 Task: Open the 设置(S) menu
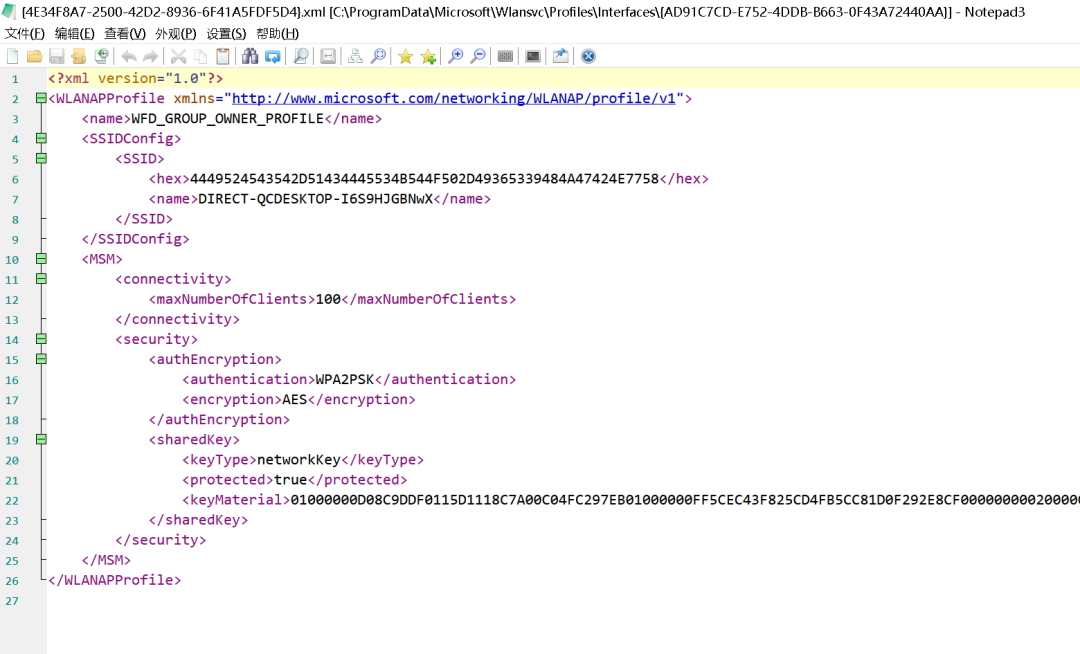pyautogui.click(x=226, y=34)
